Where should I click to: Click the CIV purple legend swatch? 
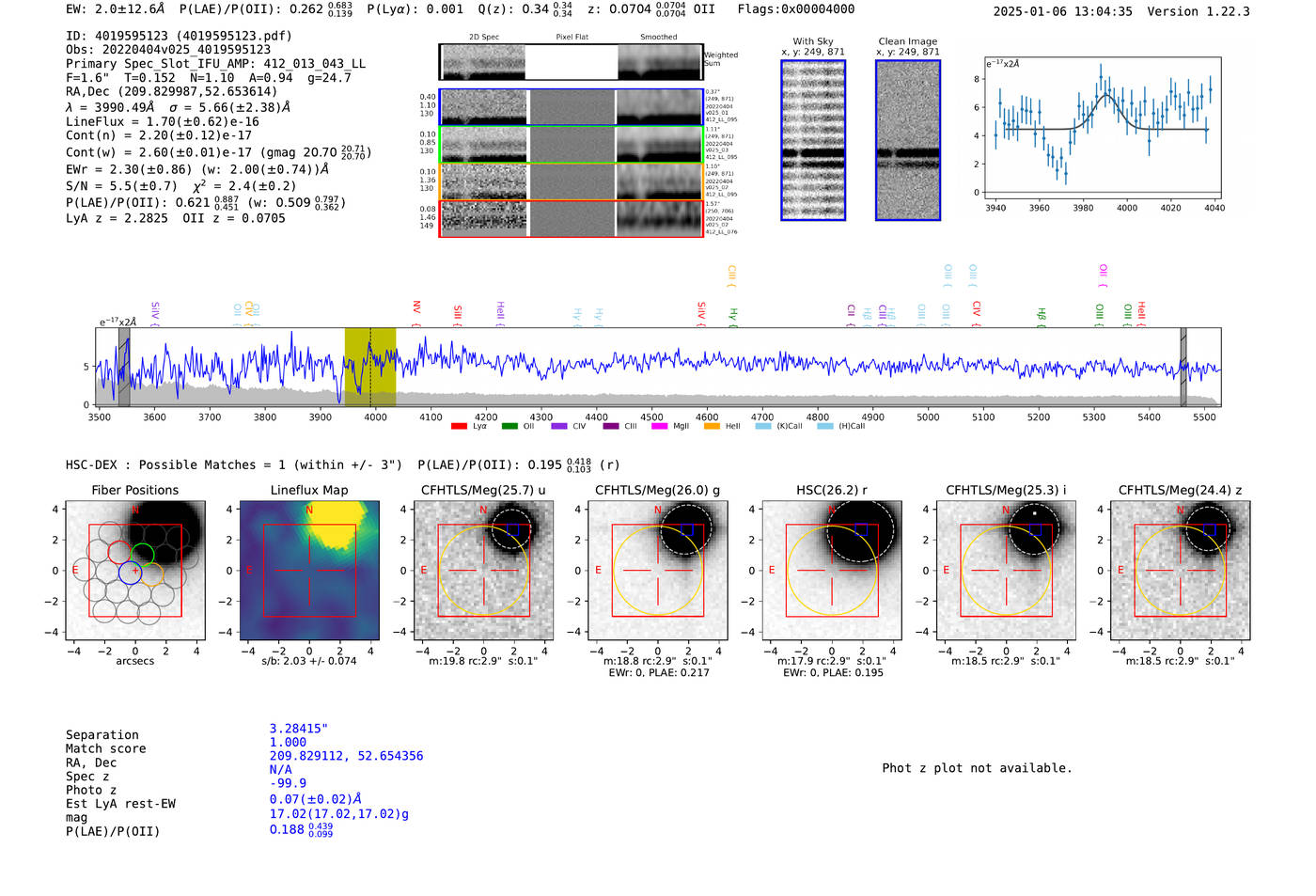[559, 426]
